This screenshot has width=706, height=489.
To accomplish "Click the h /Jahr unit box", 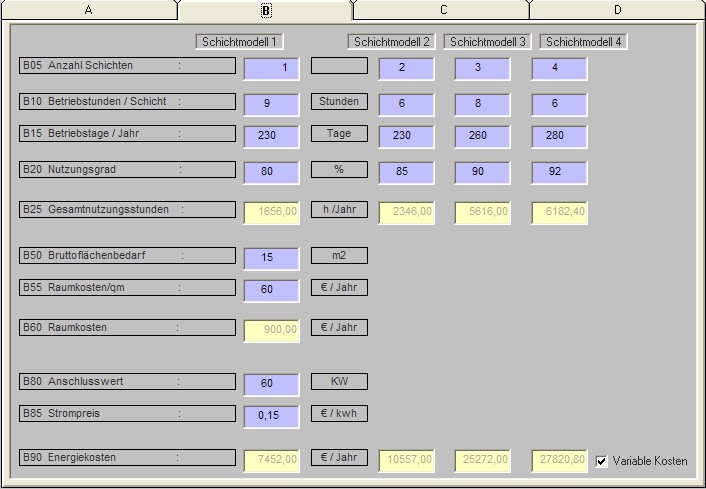I will click(x=339, y=209).
